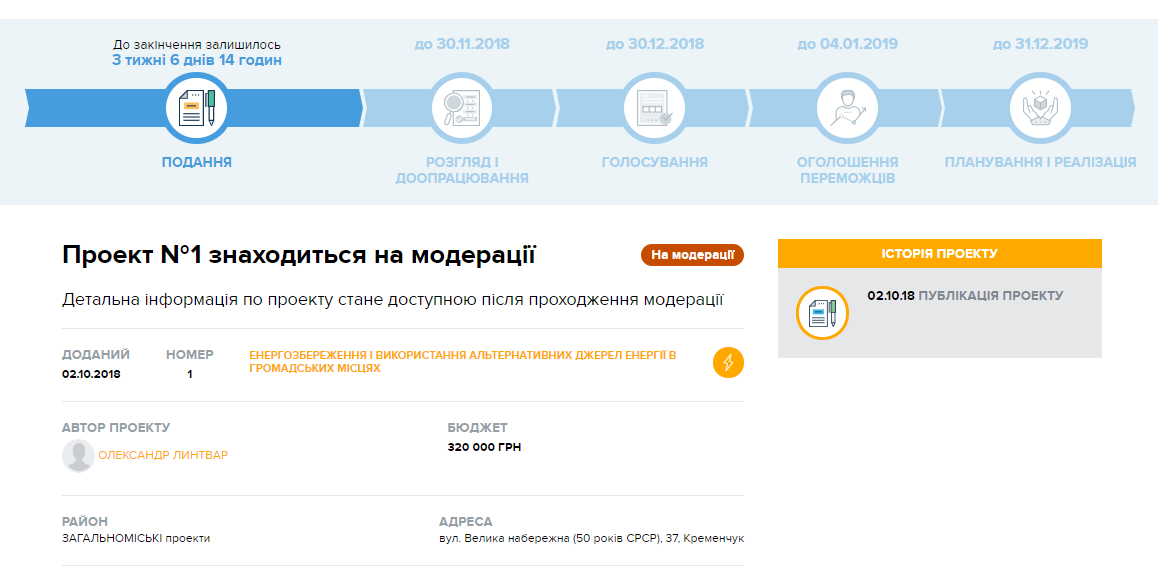Image resolution: width=1158 pixels, height=588 pixels.
Task: Click the Планування і реалізація stage icon
Action: point(1040,107)
